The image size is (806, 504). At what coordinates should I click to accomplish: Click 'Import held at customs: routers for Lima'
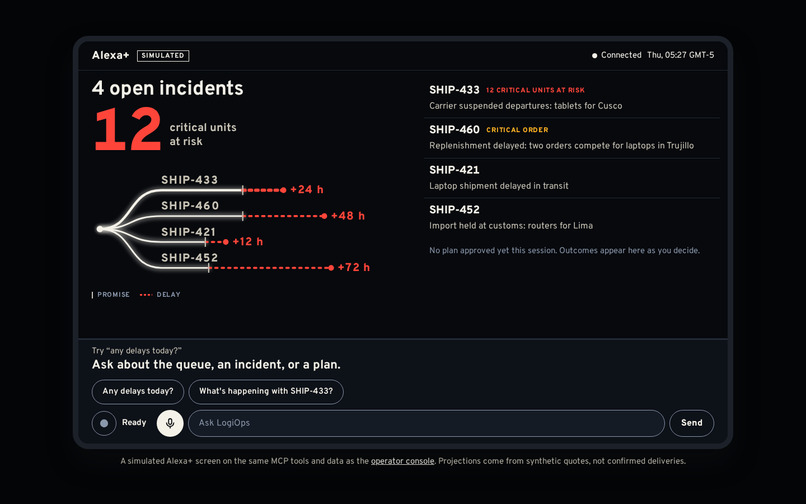(x=511, y=226)
